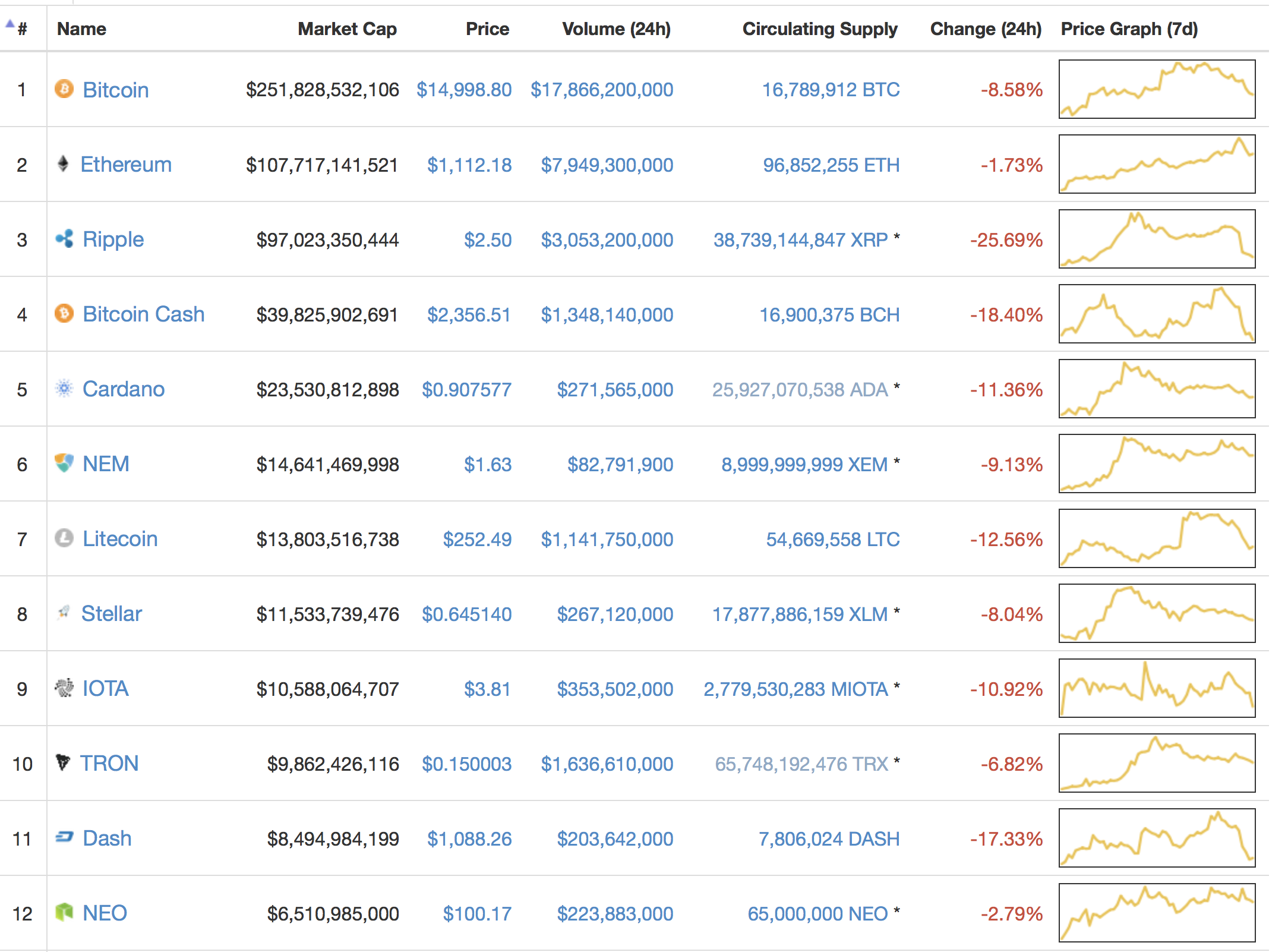Open the TRON name link
This screenshot has width=1288, height=952.
coord(109,764)
